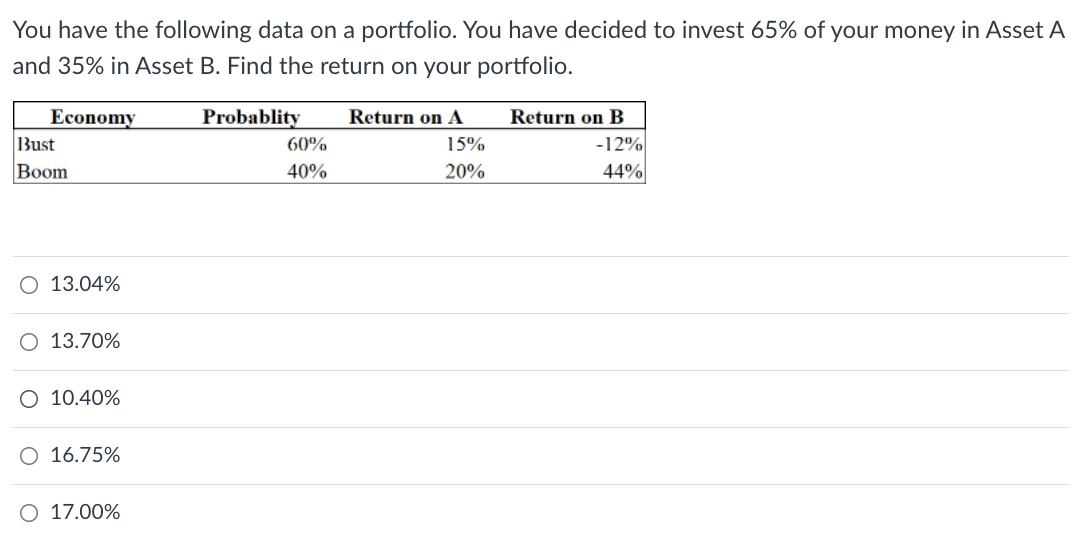Click the 44% return cell

coord(622,171)
